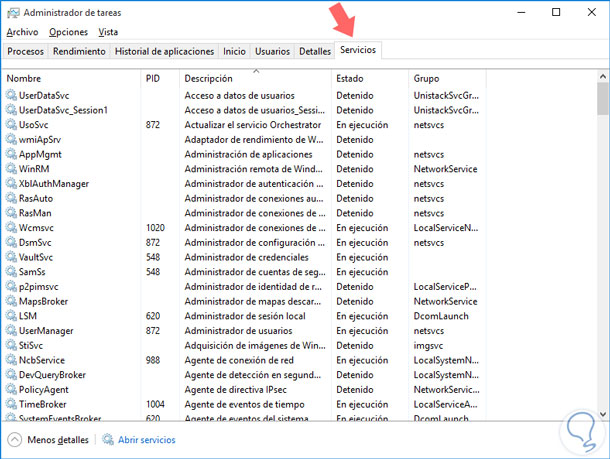Viewport: 610px width, 459px height.
Task: Select the RasAuto service icon
Action: 11,198
